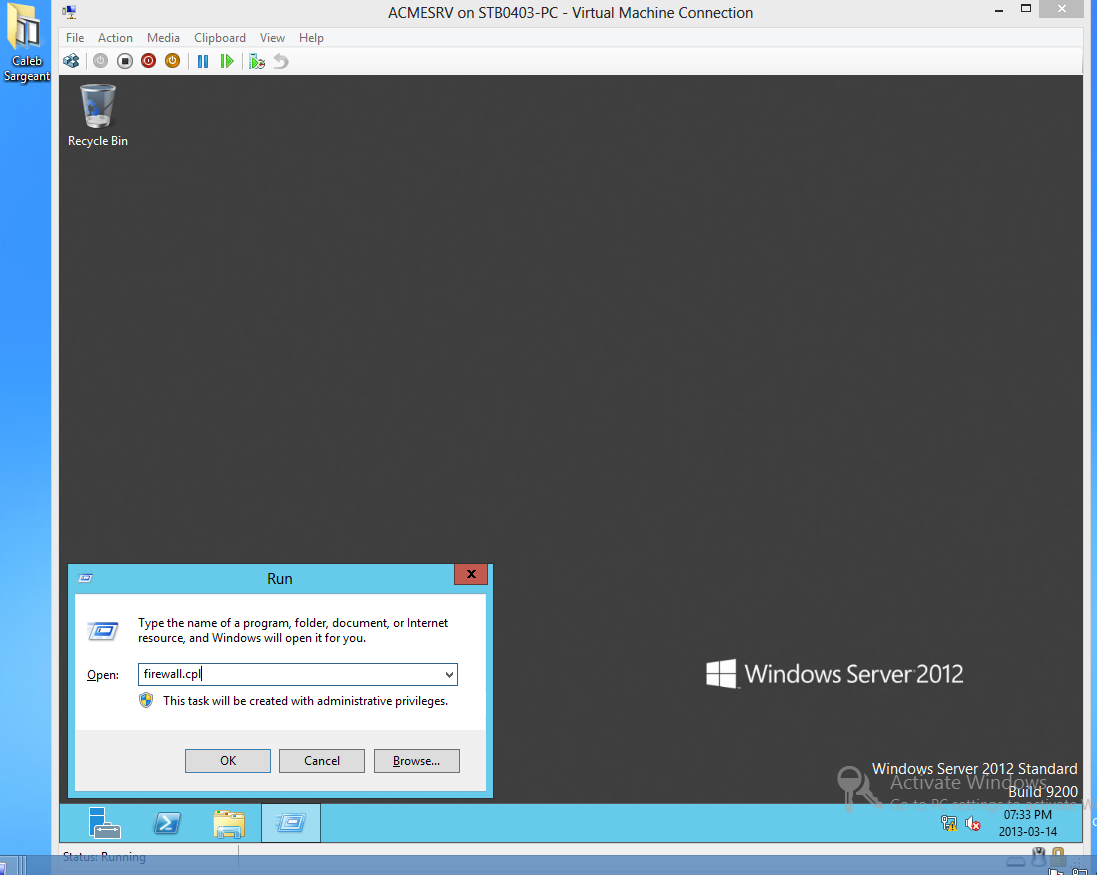Screen dimensions: 1097x875
Task: Open File Explorer from the taskbar
Action: pyautogui.click(x=229, y=823)
